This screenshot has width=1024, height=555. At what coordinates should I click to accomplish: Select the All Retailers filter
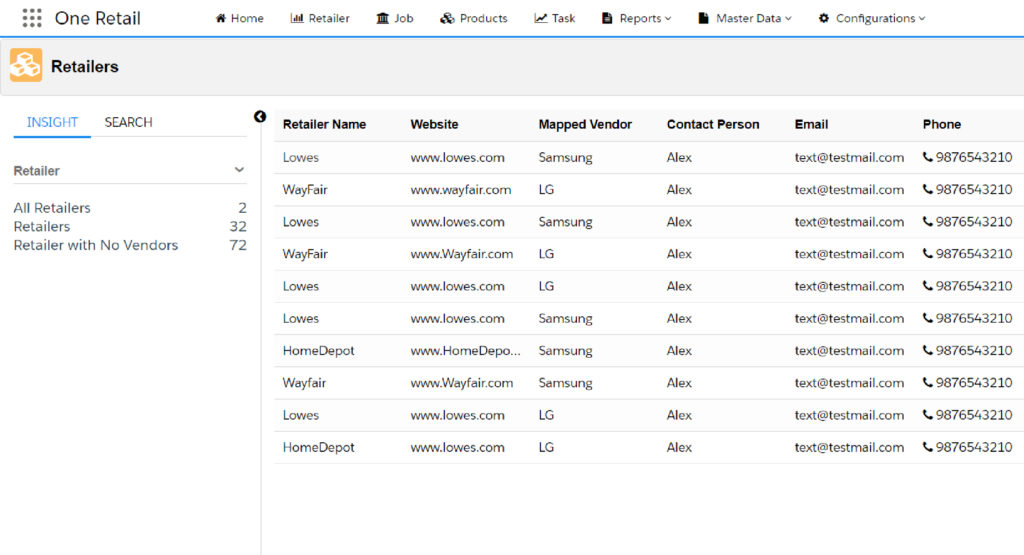click(52, 208)
